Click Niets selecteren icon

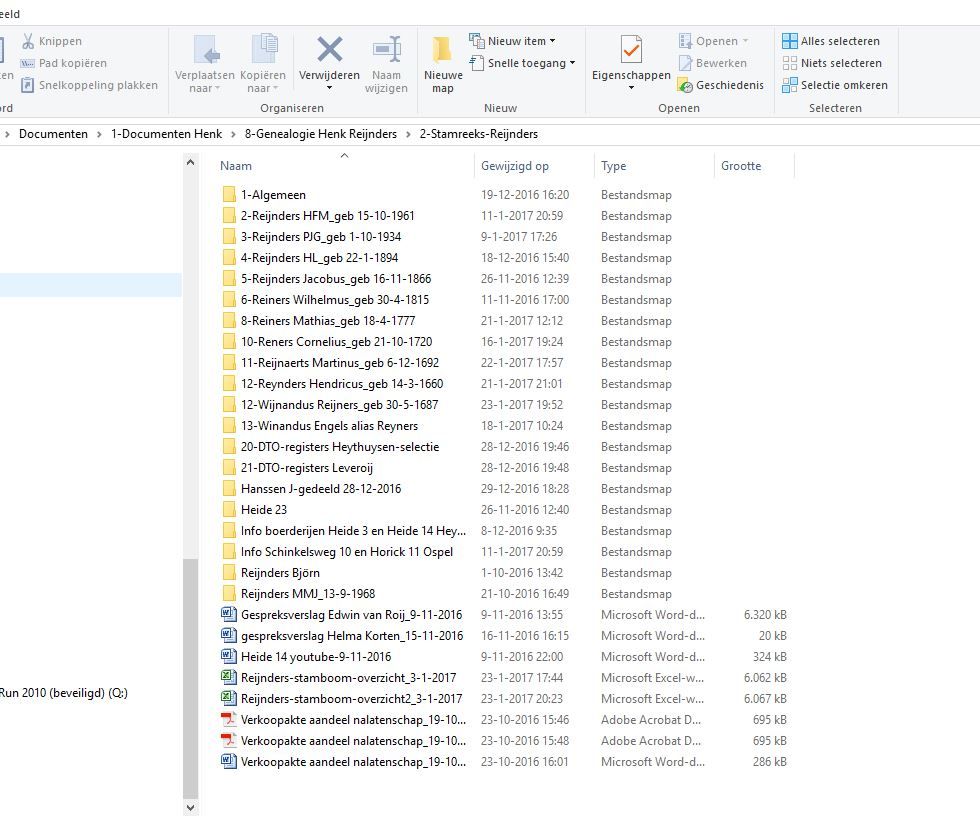pyautogui.click(x=790, y=63)
